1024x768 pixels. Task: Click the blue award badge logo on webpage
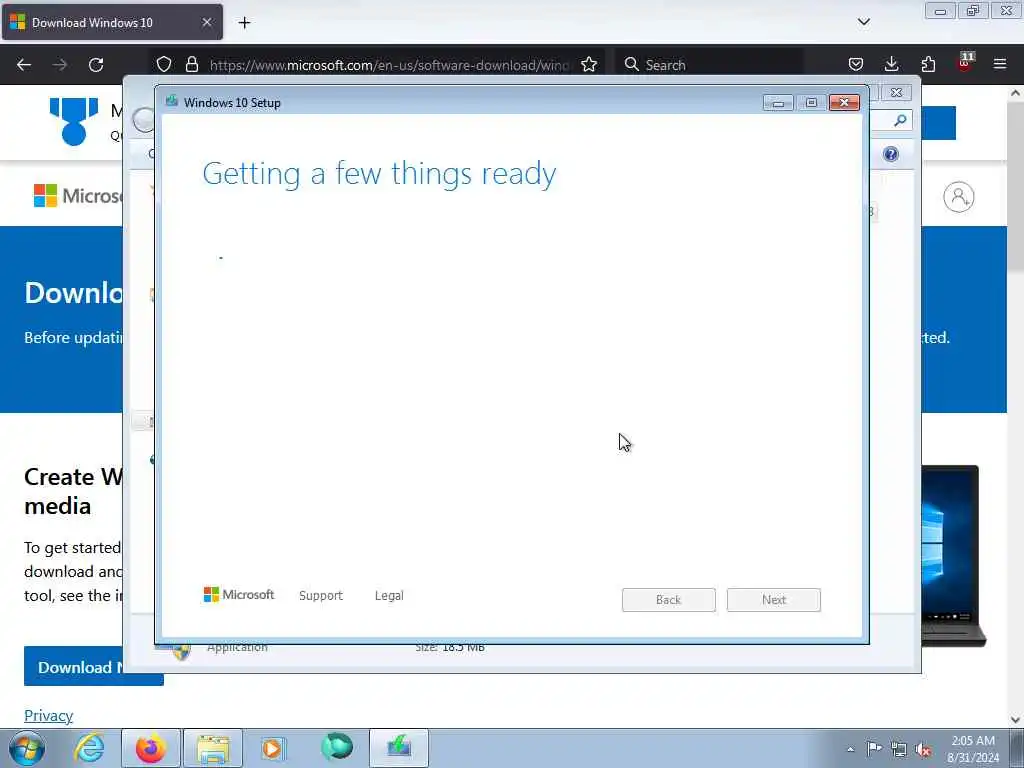coord(74,121)
